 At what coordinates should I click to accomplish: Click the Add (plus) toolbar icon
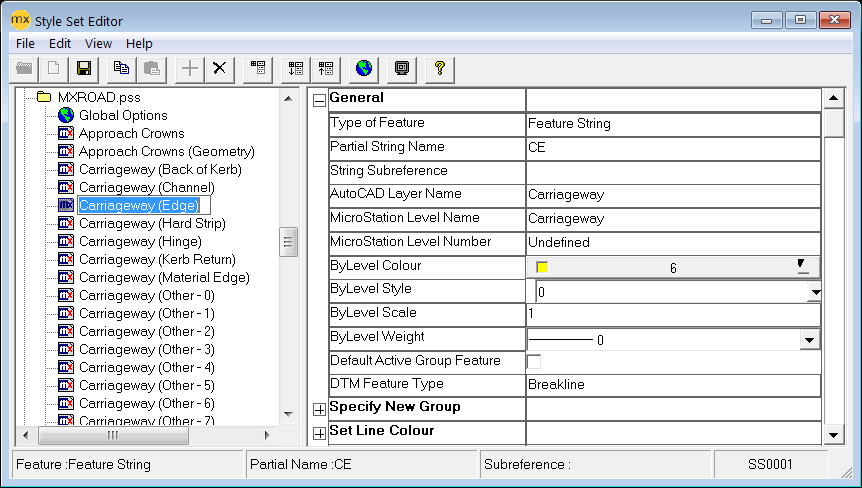click(190, 69)
